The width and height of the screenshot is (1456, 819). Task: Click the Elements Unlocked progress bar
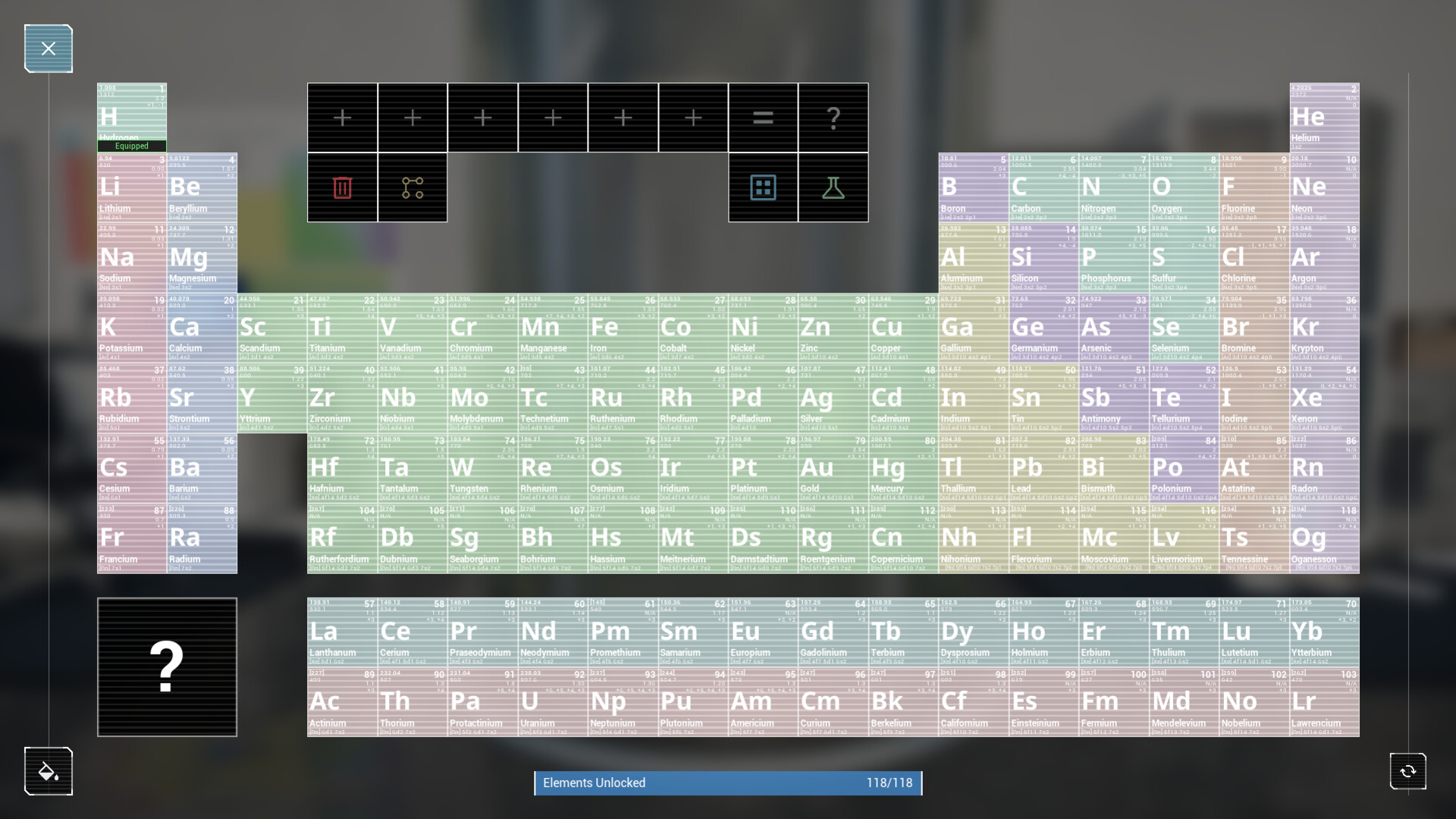728,783
